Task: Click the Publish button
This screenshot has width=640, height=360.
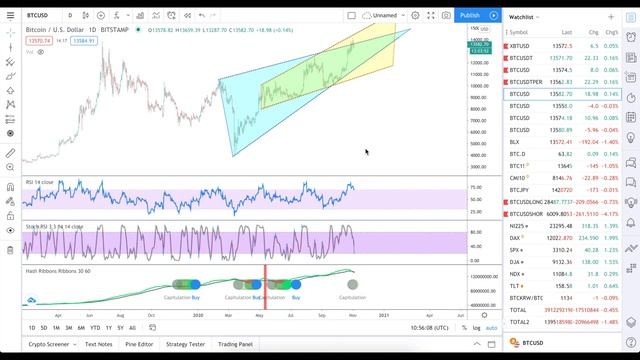Action: 470,16
